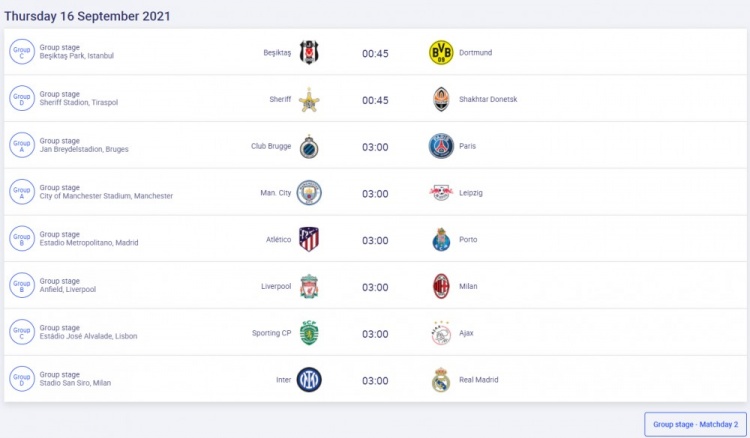Click the Group A badge for Man. City match
The height and width of the screenshot is (438, 750).
click(21, 193)
